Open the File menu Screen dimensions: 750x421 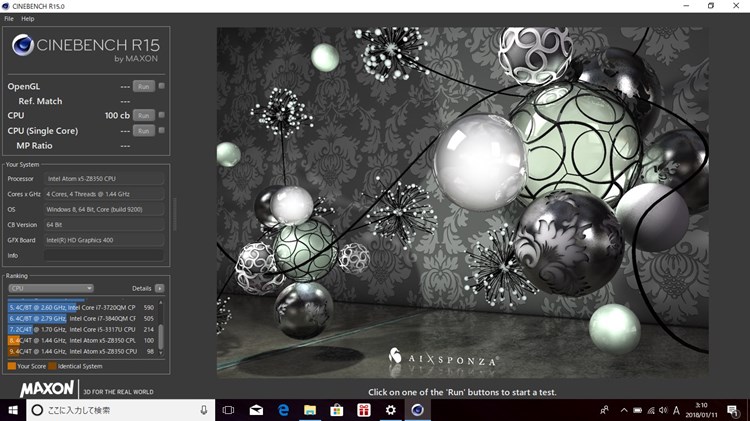(9, 19)
